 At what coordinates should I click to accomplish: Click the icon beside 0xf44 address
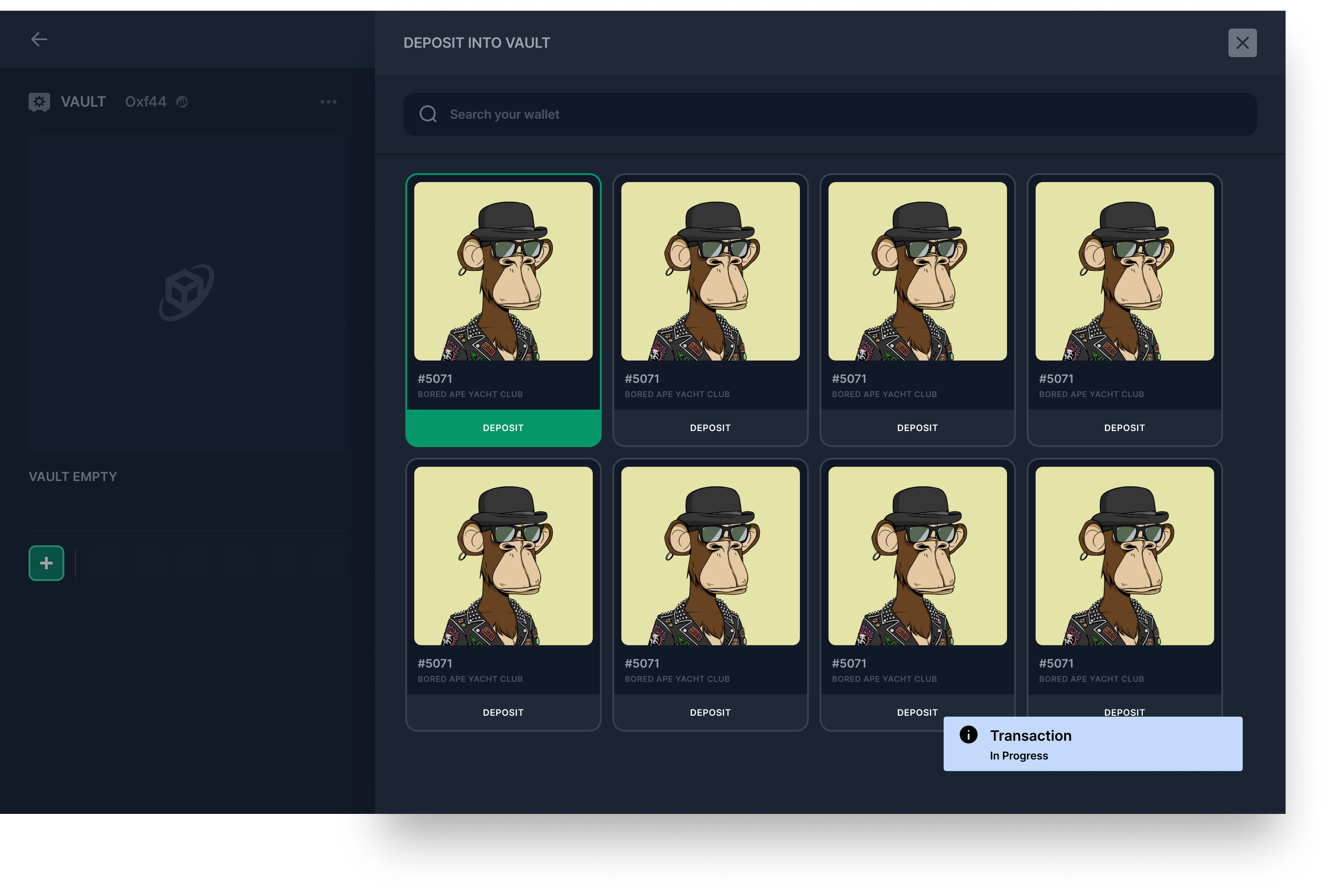coord(183,102)
